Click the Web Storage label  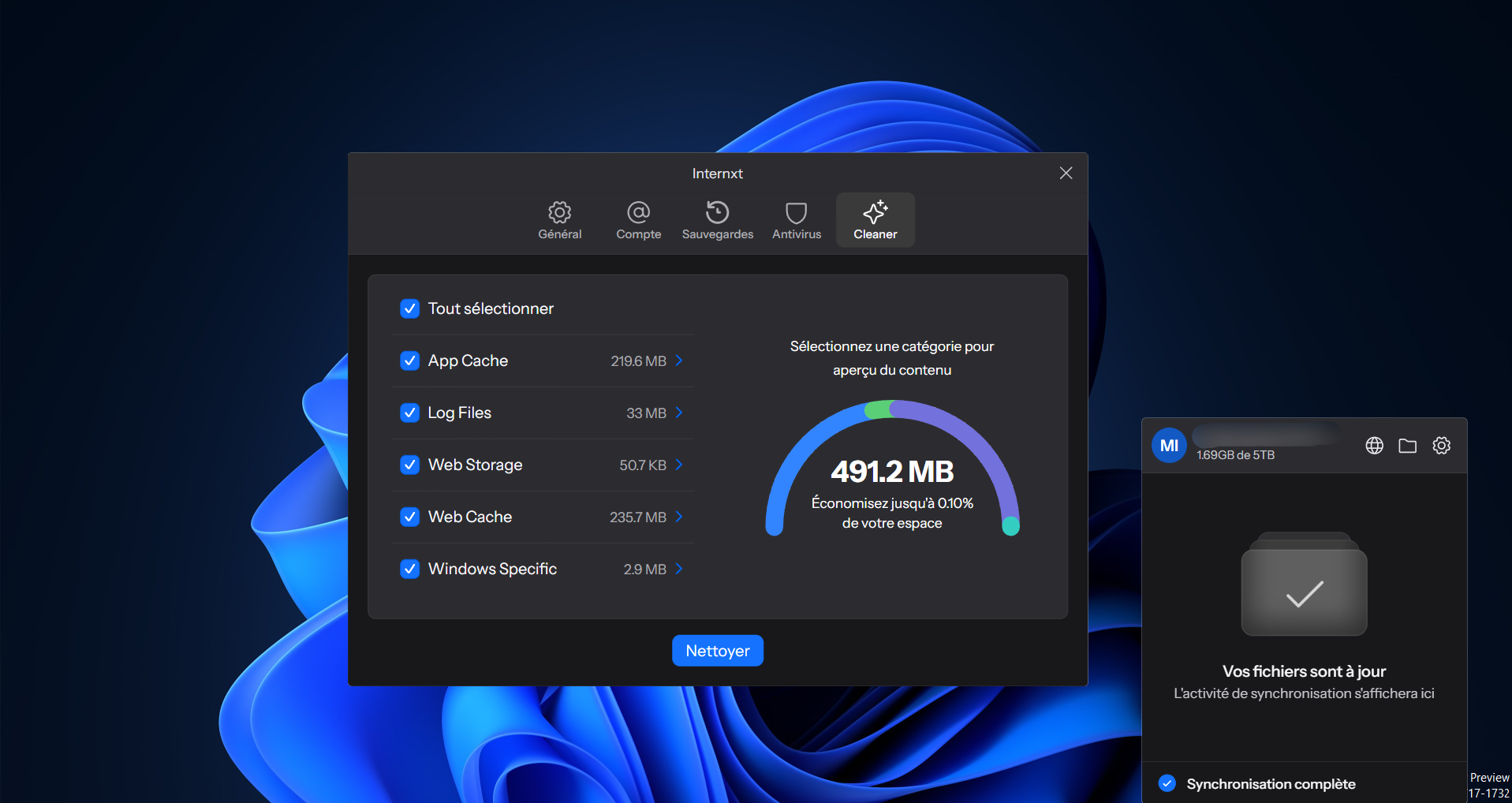point(475,465)
